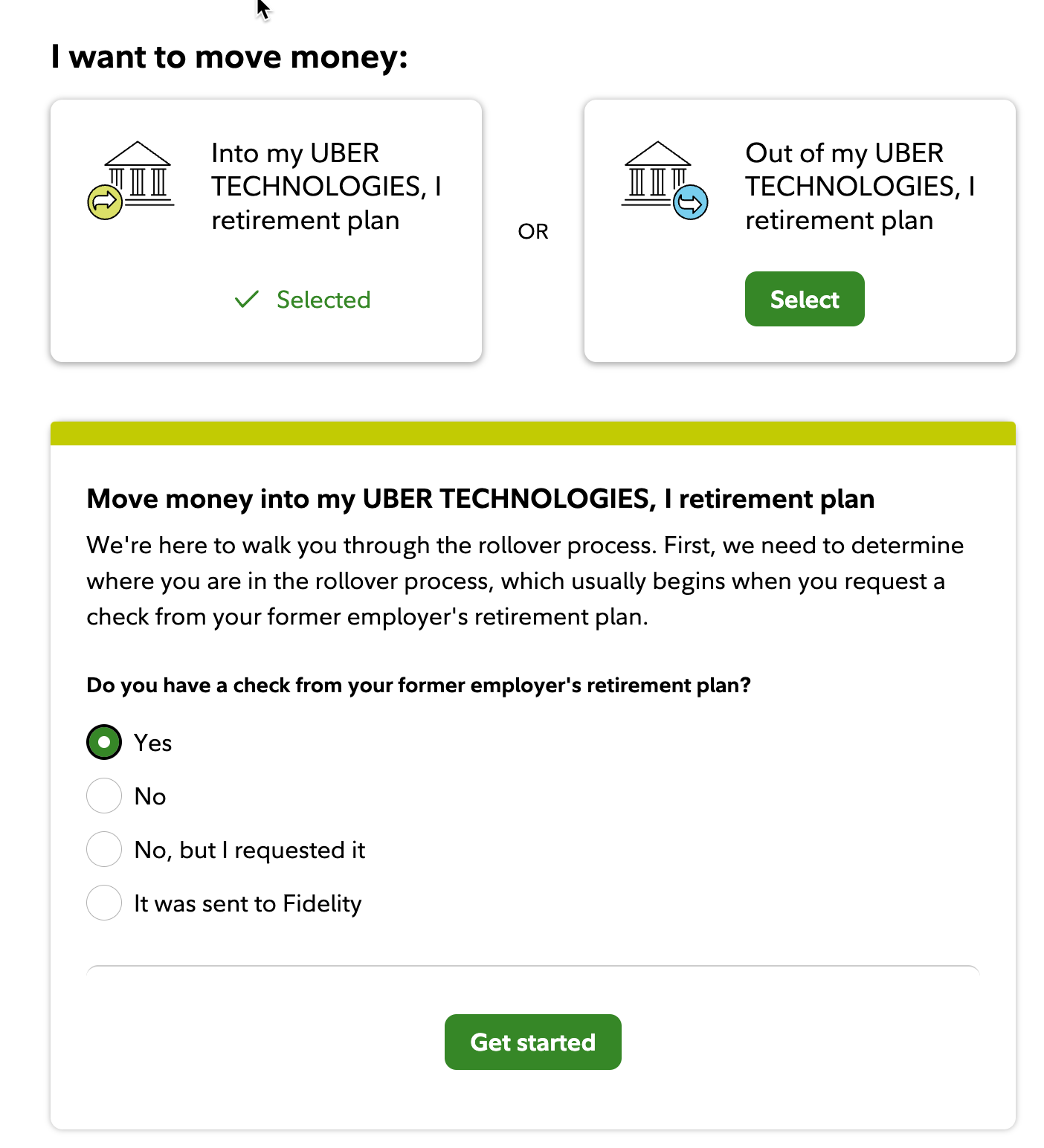Click the green checkmark next to Selected
This screenshot has height=1148, width=1044.
tap(248, 299)
